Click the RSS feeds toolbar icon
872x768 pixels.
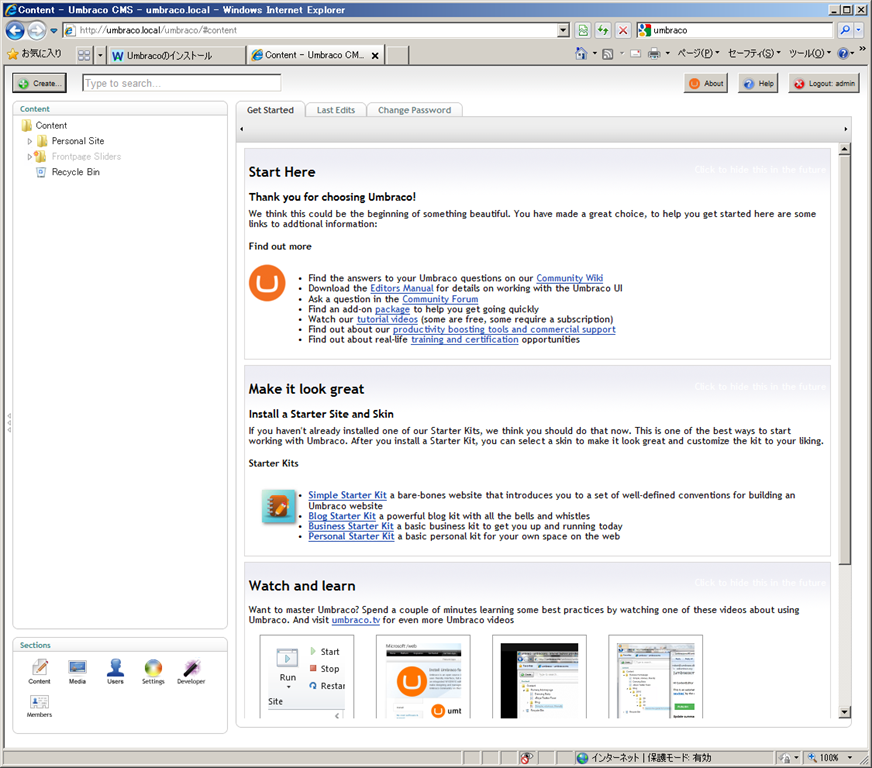click(608, 54)
